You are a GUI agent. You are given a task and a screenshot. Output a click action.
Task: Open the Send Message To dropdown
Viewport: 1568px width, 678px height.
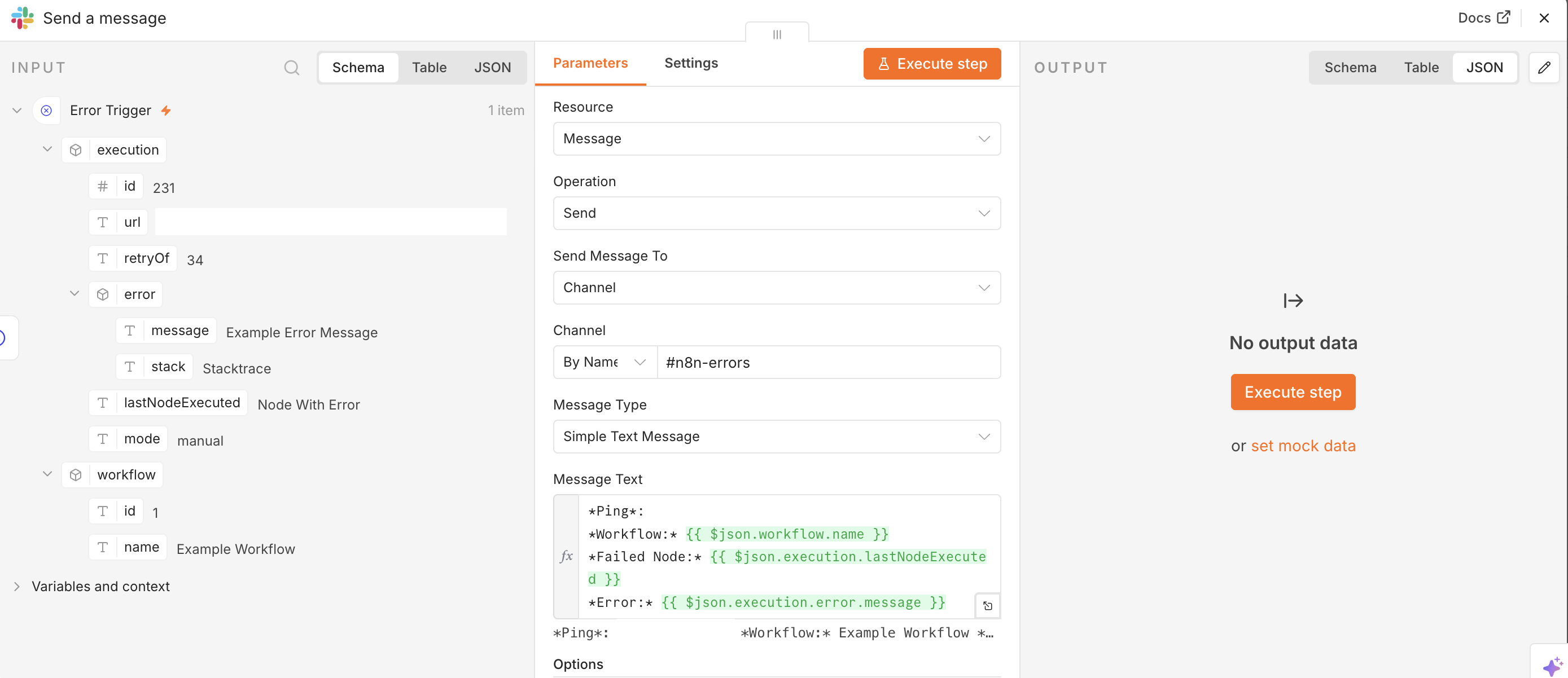pos(776,288)
